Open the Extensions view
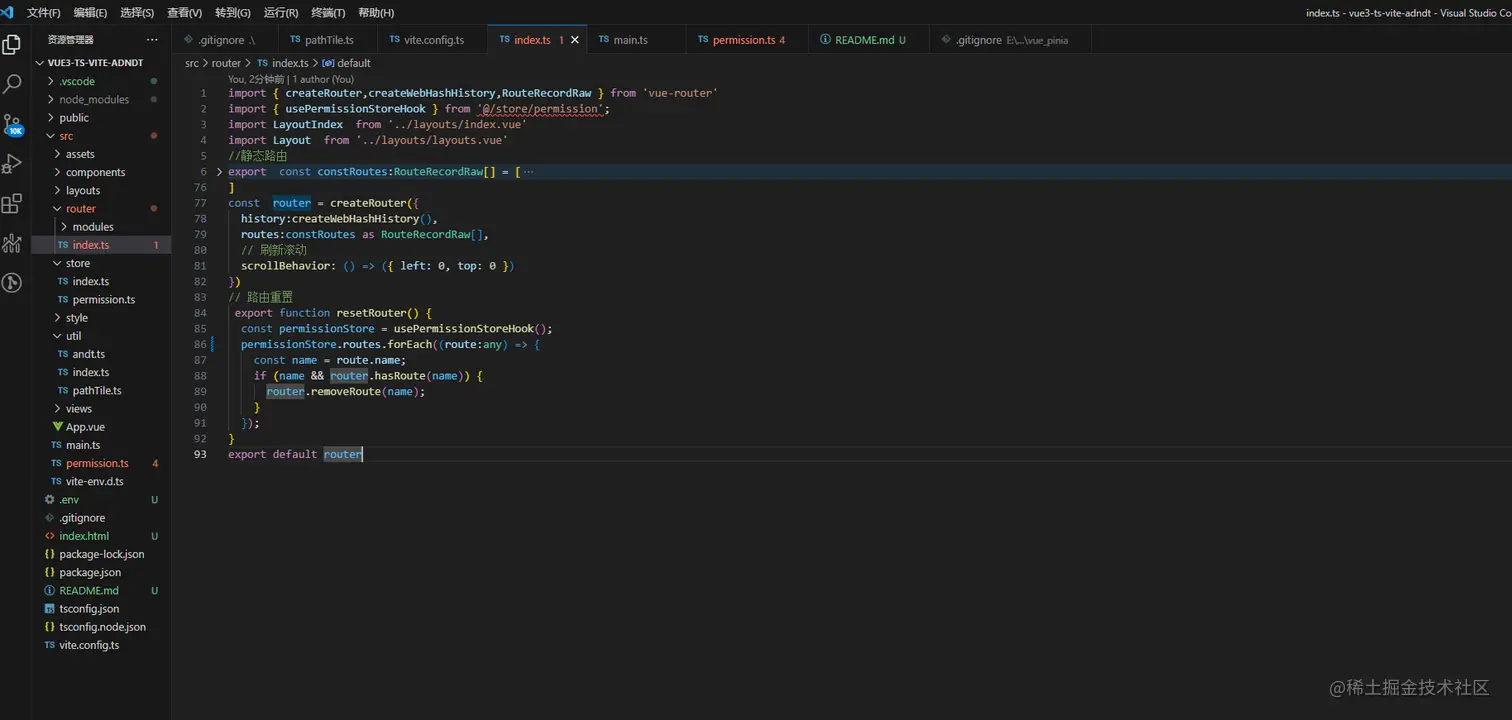1512x720 pixels. tap(12, 204)
